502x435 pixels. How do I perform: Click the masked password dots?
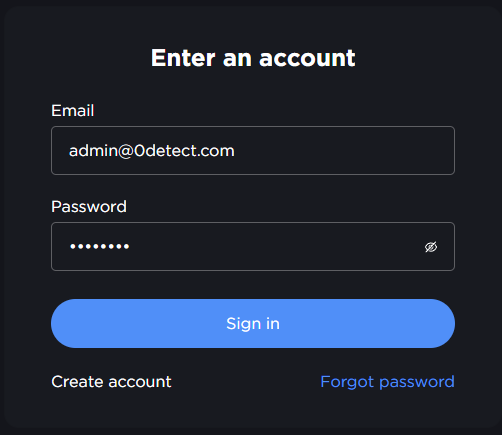[99, 247]
